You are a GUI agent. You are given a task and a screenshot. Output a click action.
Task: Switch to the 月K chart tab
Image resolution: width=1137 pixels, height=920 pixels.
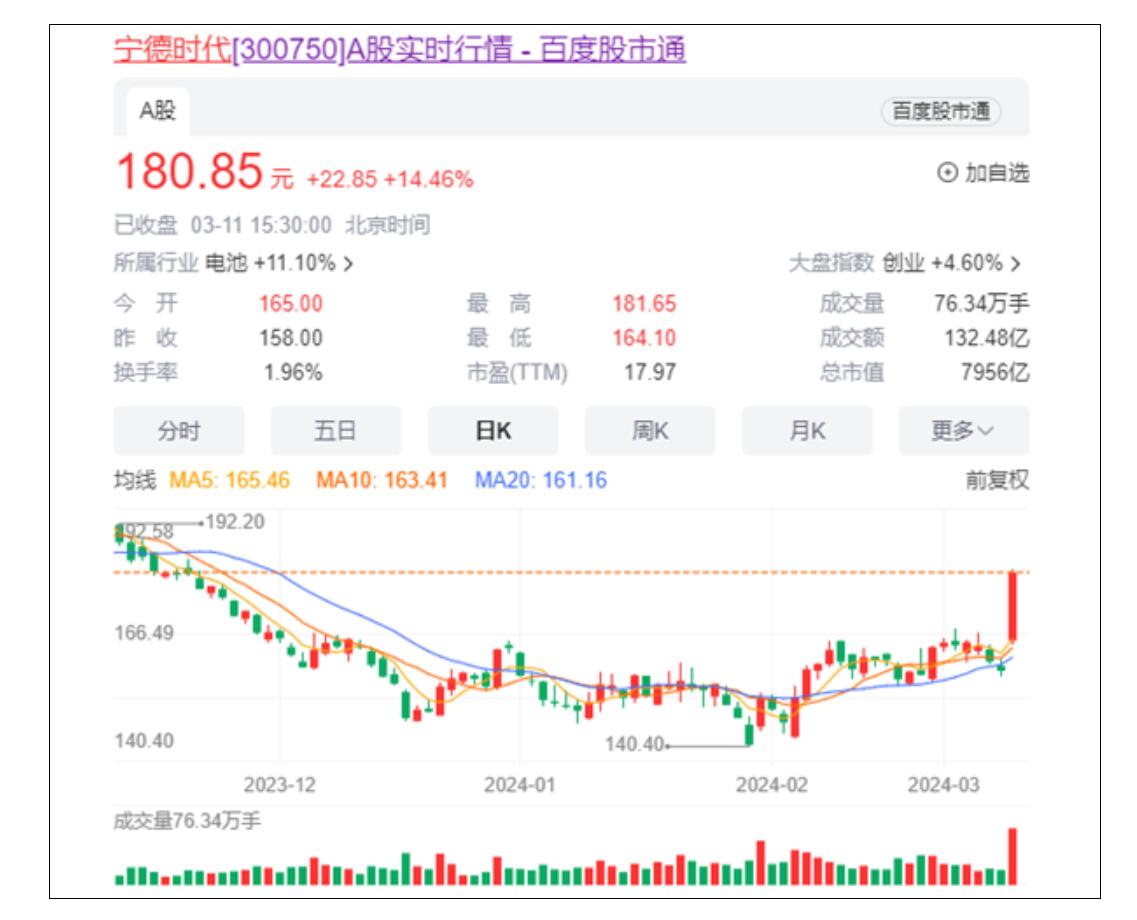(807, 431)
